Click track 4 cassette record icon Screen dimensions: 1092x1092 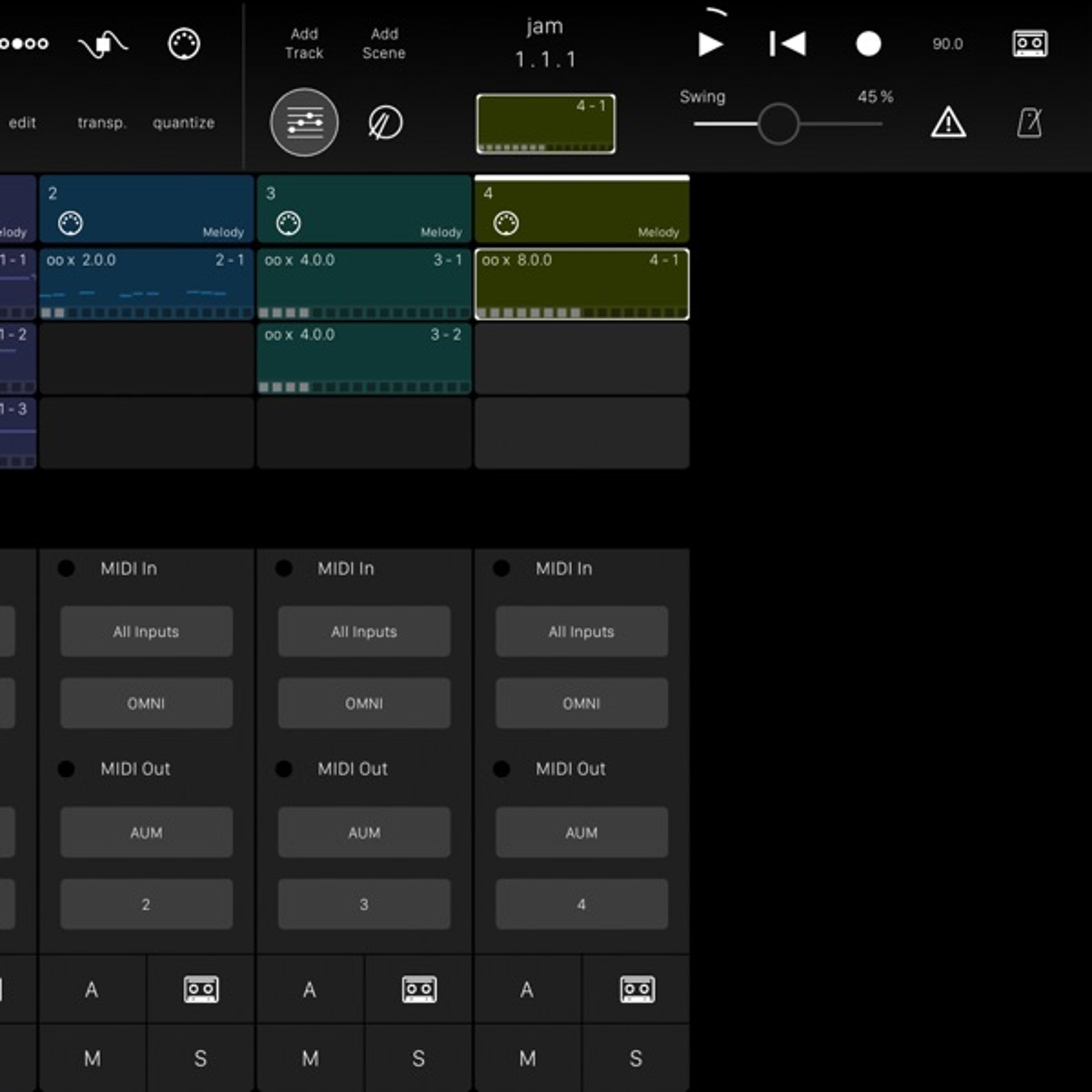(x=637, y=989)
